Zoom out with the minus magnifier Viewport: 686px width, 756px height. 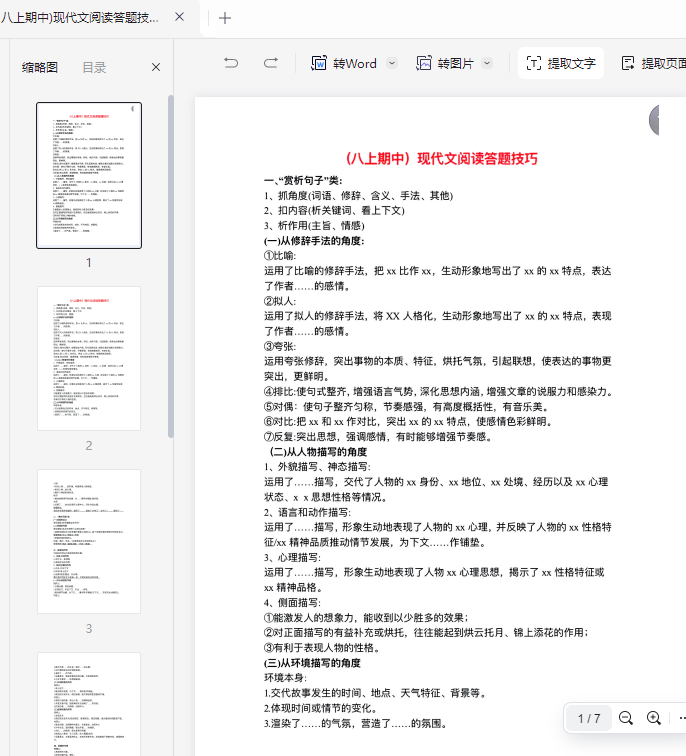coord(626,718)
